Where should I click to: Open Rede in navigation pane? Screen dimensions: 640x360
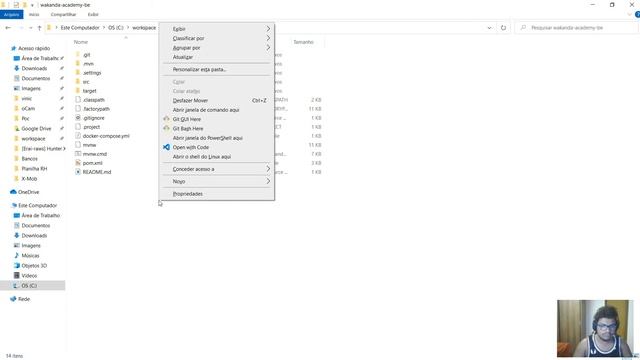24,299
